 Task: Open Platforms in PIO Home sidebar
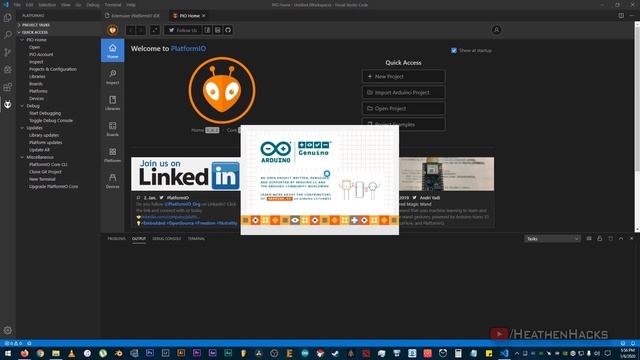113,155
